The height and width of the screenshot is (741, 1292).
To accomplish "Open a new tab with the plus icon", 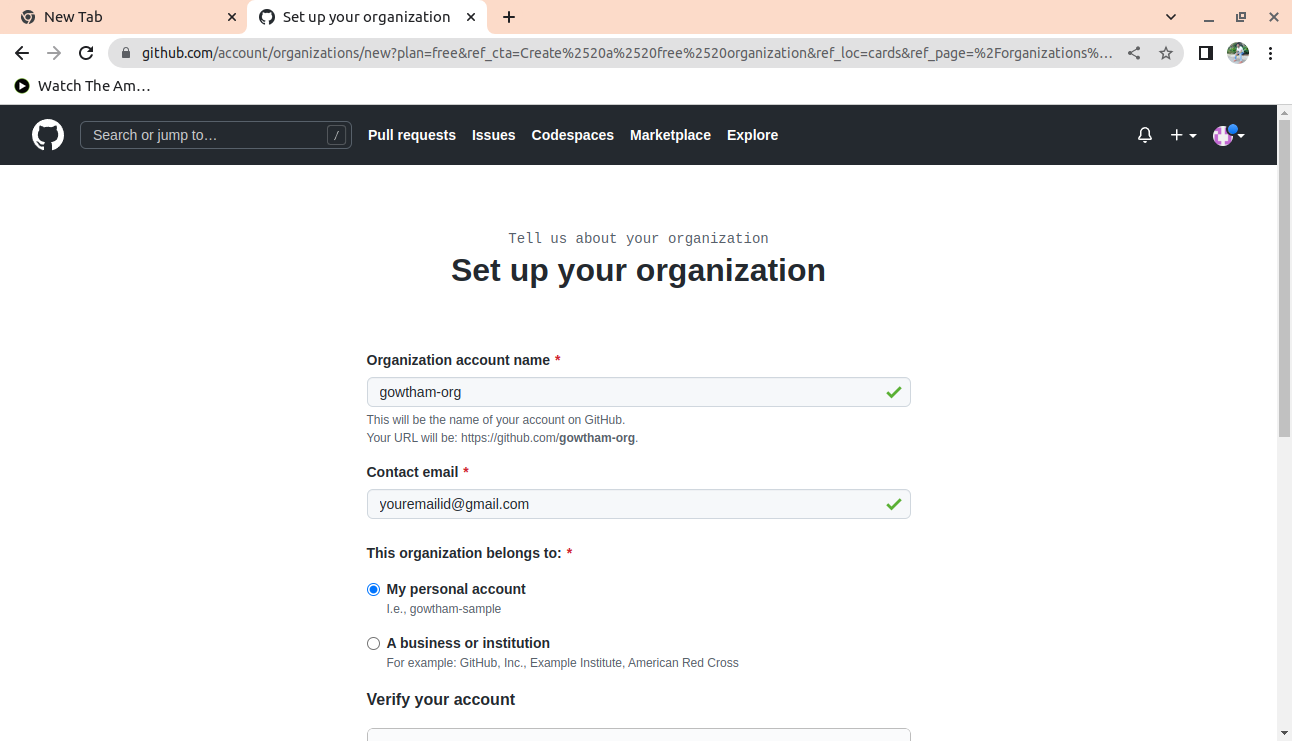I will [x=509, y=17].
